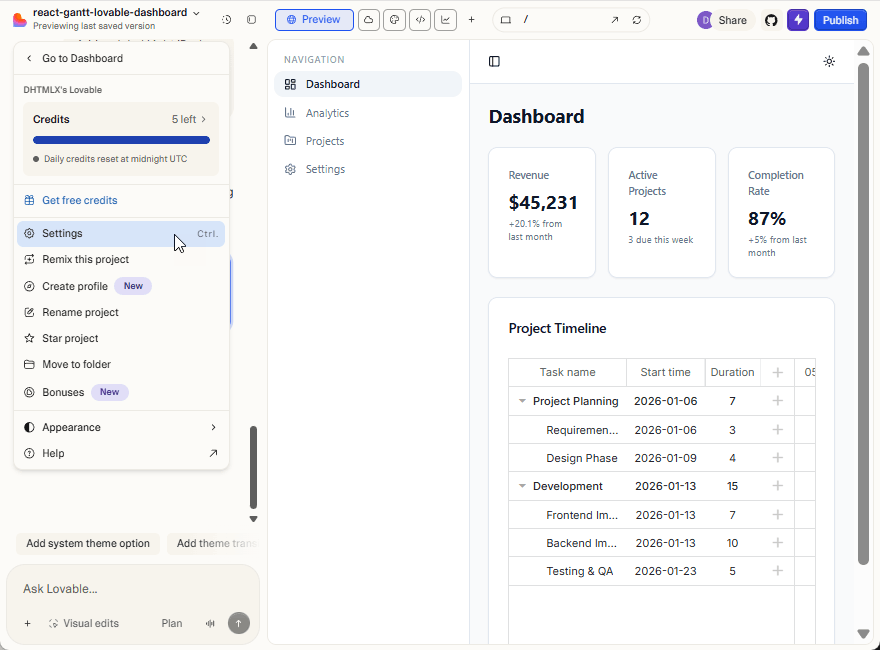This screenshot has width=880, height=650.
Task: Refresh the preview with reload icon
Action: coord(637,20)
